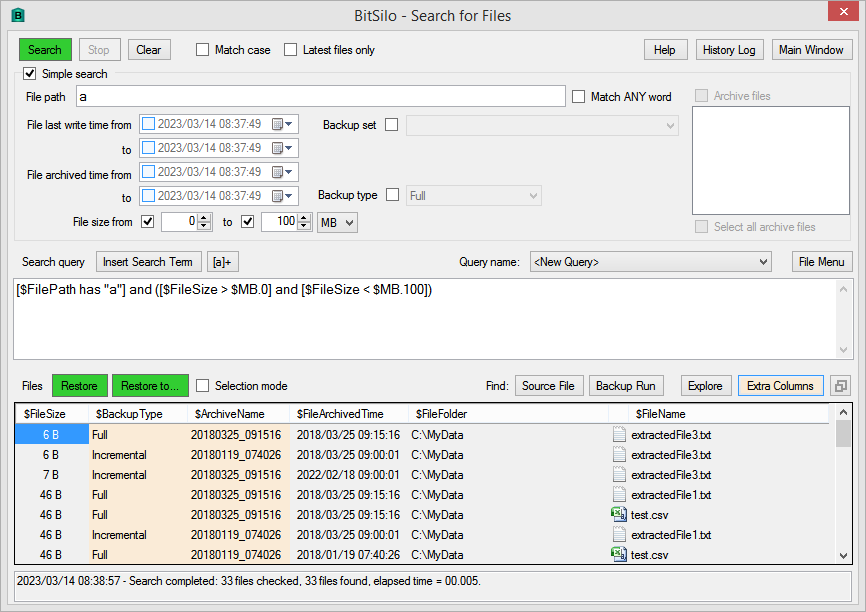Screen dimensions: 866x612
Task: Click the green Restore button
Action: coord(80,386)
